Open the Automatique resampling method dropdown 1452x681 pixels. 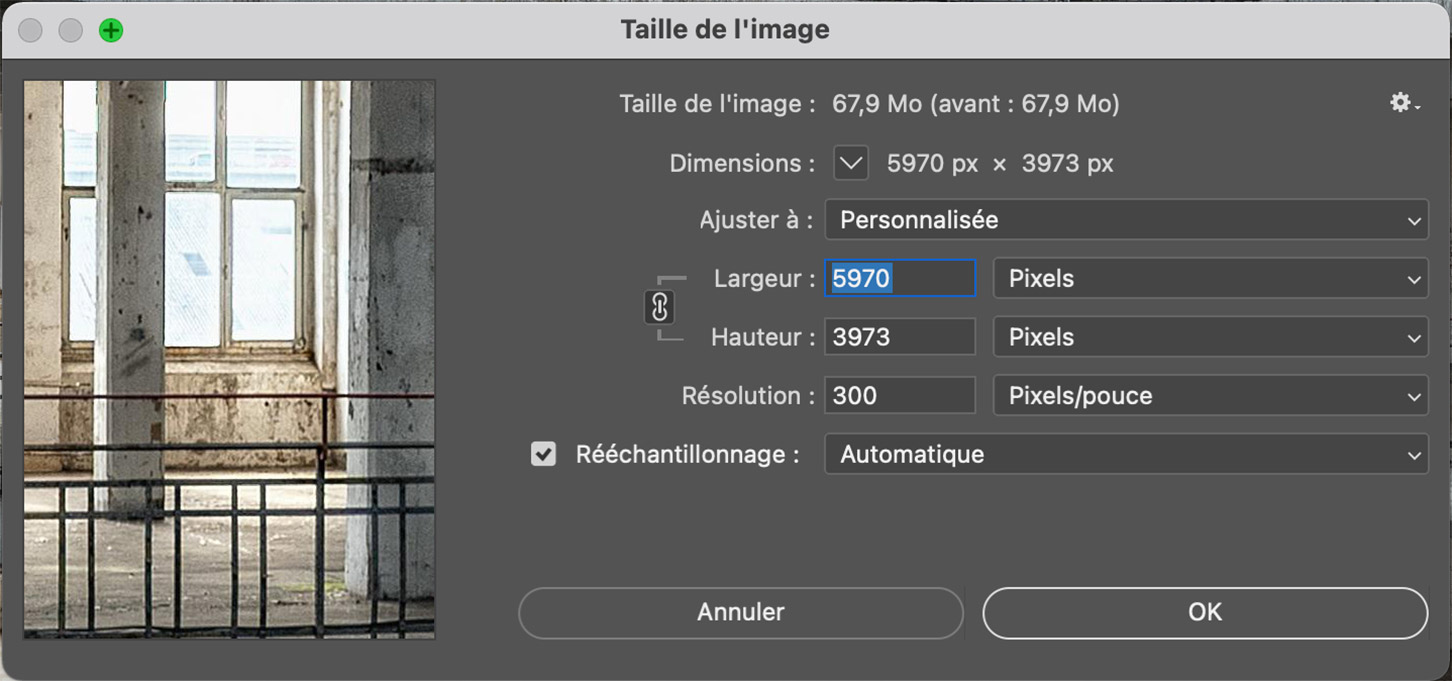1126,454
